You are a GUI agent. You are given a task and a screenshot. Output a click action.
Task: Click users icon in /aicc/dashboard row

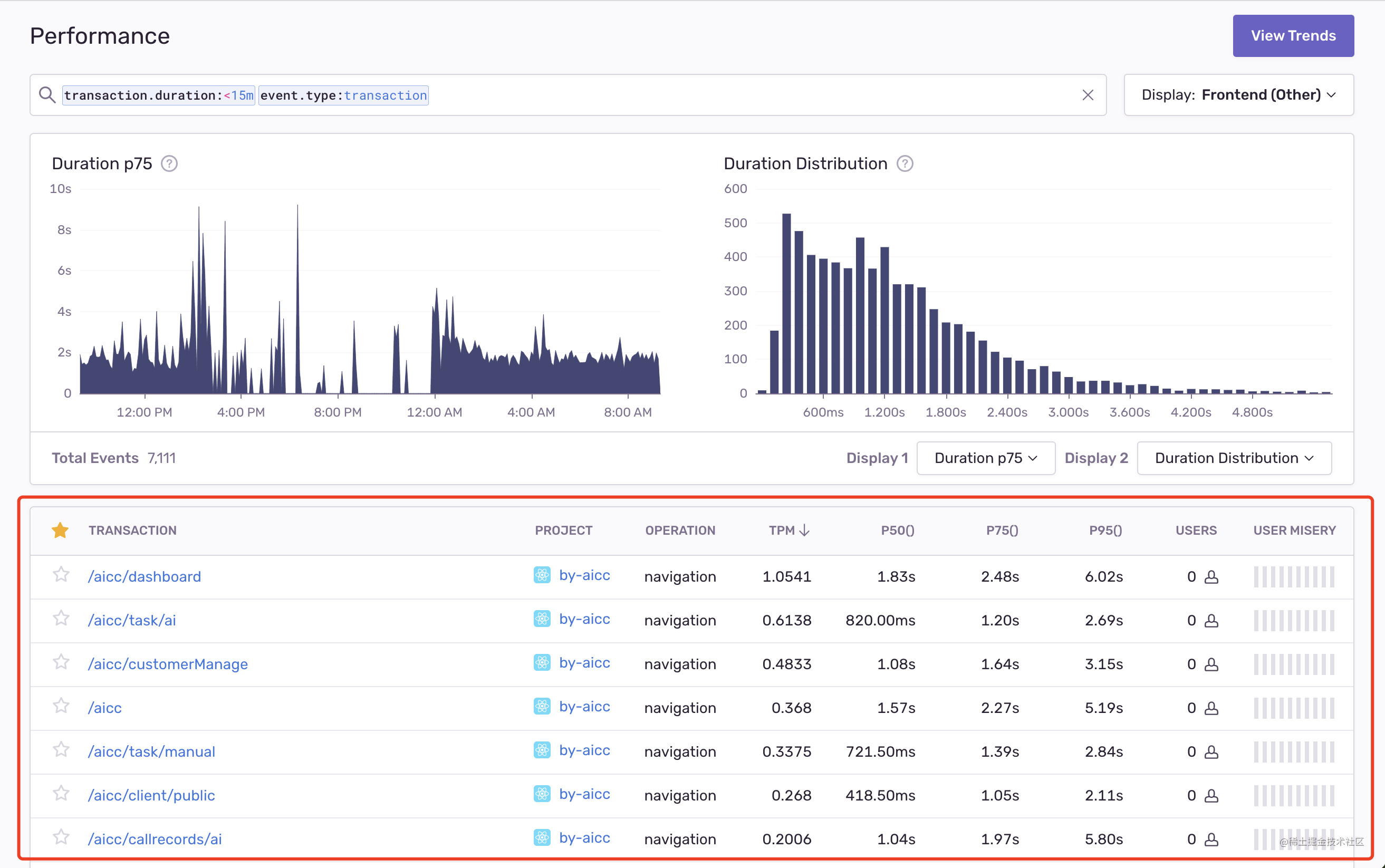click(1211, 577)
